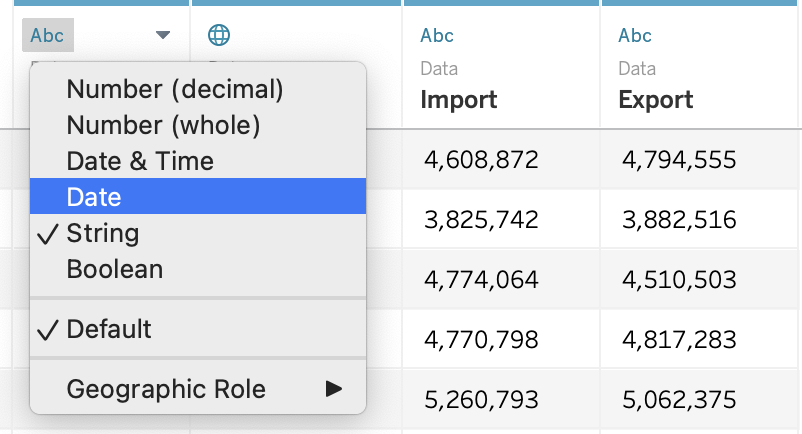Click the Abc type icon above Import

pos(437,36)
